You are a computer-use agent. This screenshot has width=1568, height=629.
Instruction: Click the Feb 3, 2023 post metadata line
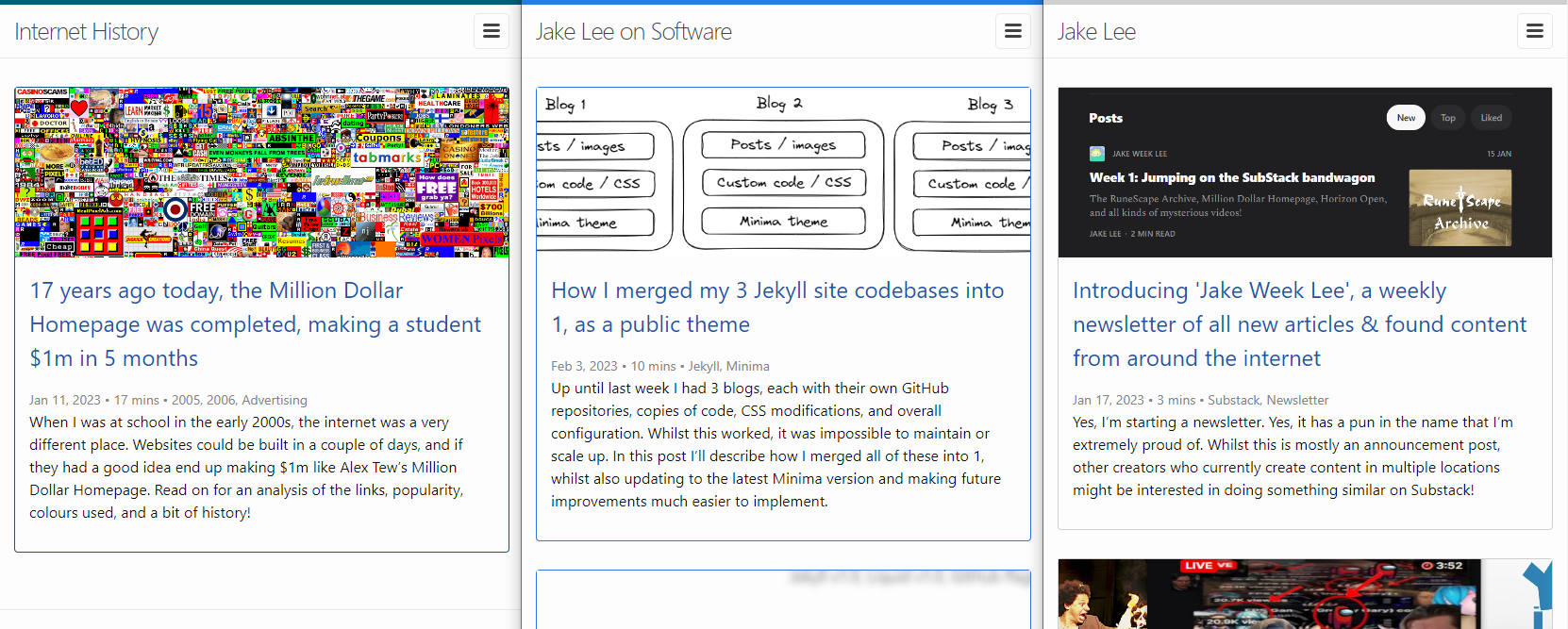coord(660,366)
